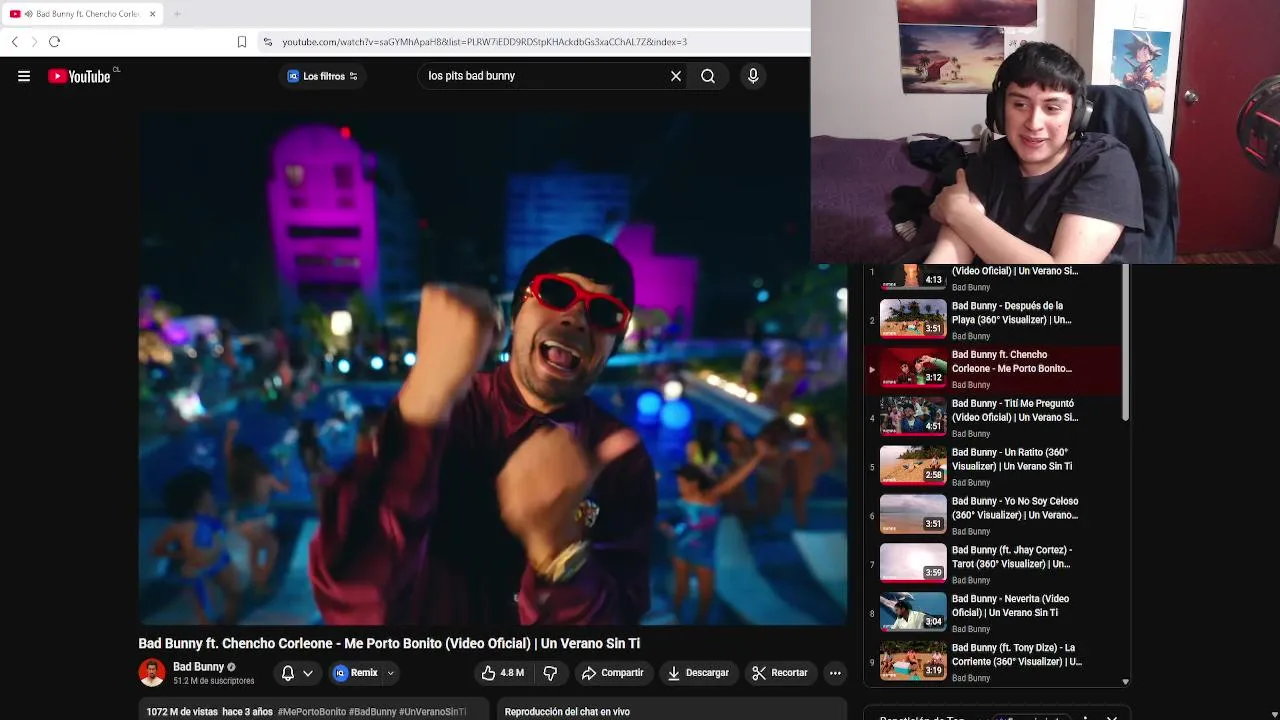Open a new browser tab with plus
1280x720 pixels.
pos(177,14)
